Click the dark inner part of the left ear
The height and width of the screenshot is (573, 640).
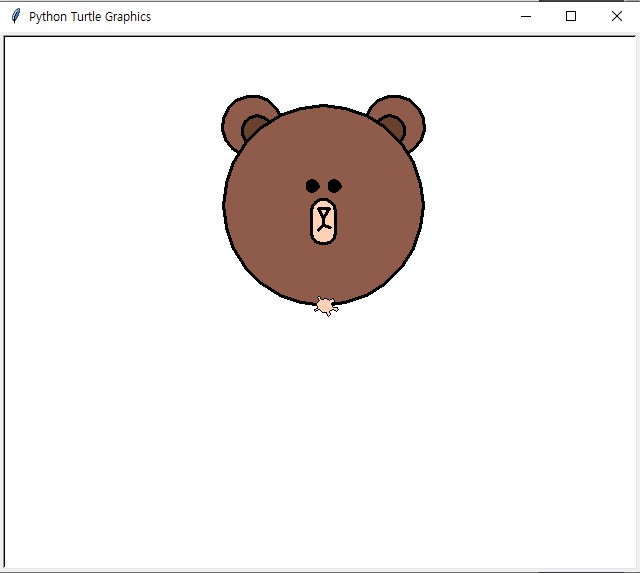tap(252, 126)
